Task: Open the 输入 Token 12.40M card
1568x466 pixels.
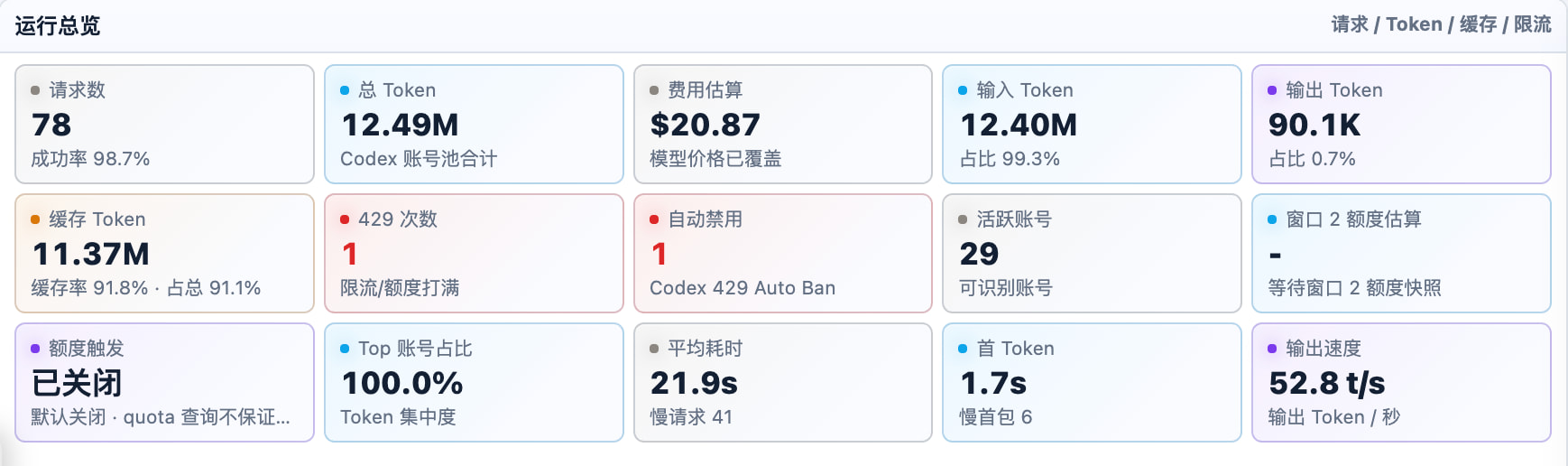Action: (x=1092, y=124)
